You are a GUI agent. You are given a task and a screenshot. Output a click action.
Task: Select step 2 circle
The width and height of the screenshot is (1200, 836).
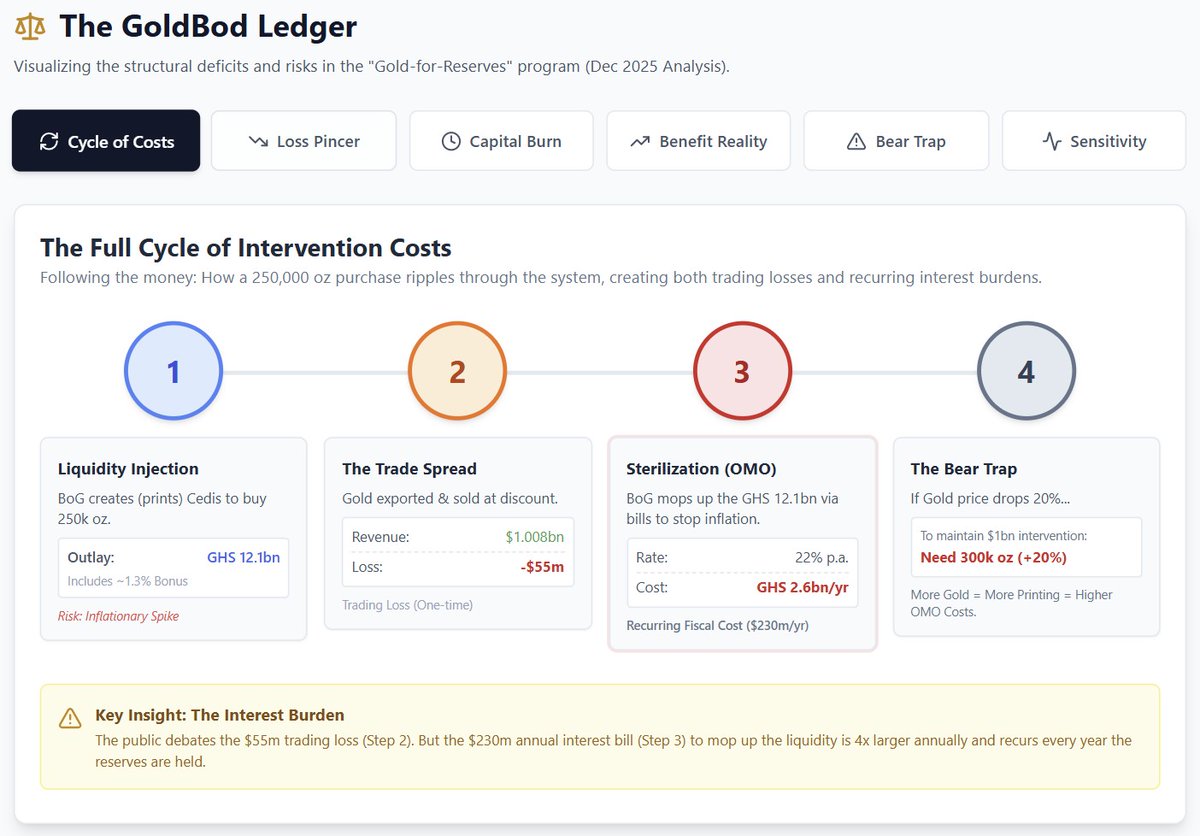(457, 371)
